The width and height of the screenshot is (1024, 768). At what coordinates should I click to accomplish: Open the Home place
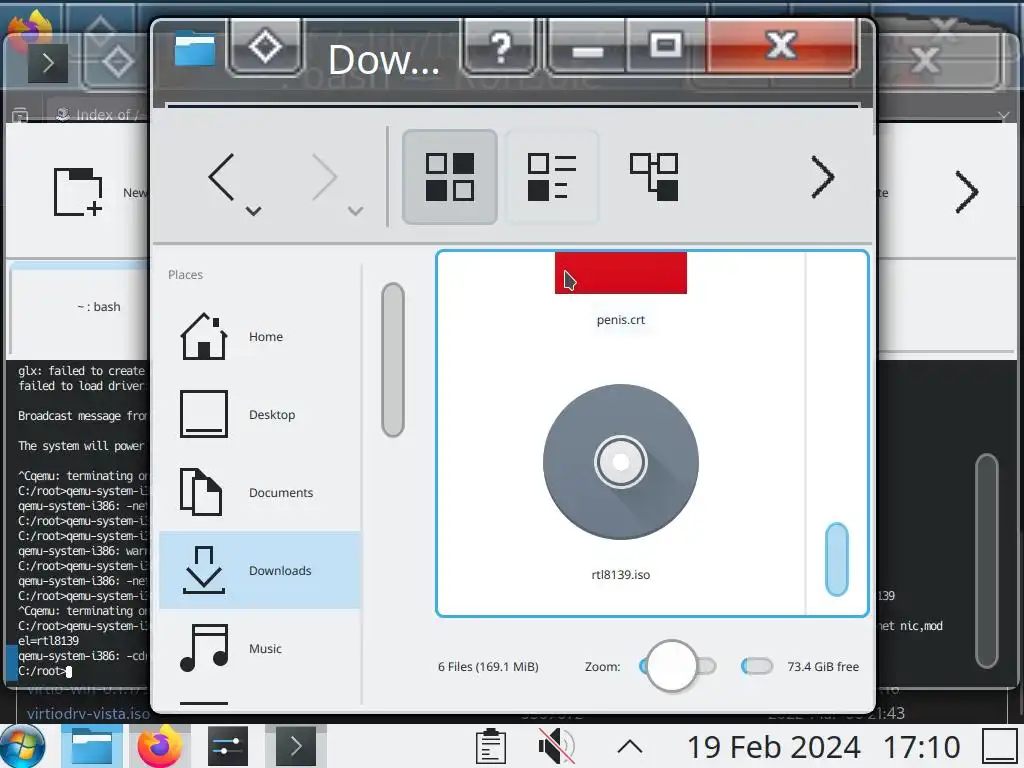[x=260, y=336]
